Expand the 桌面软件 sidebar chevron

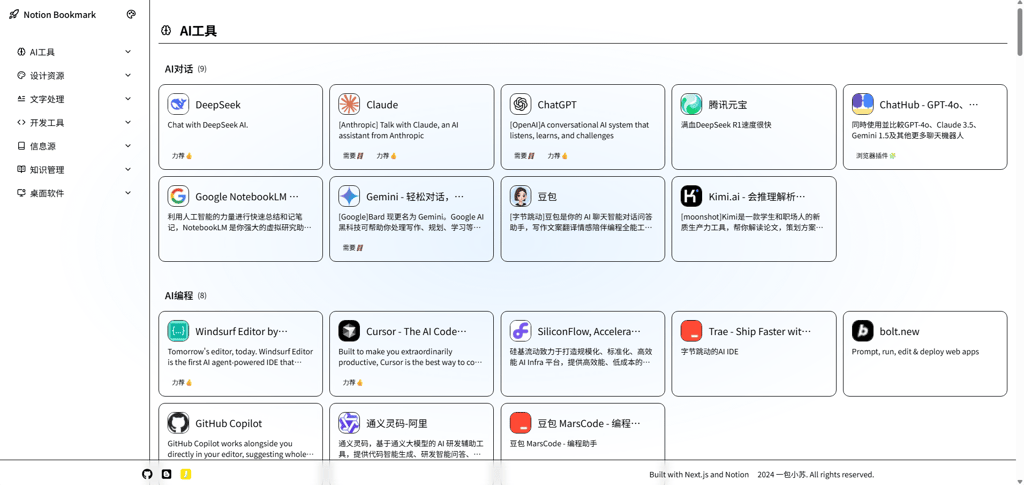click(128, 193)
